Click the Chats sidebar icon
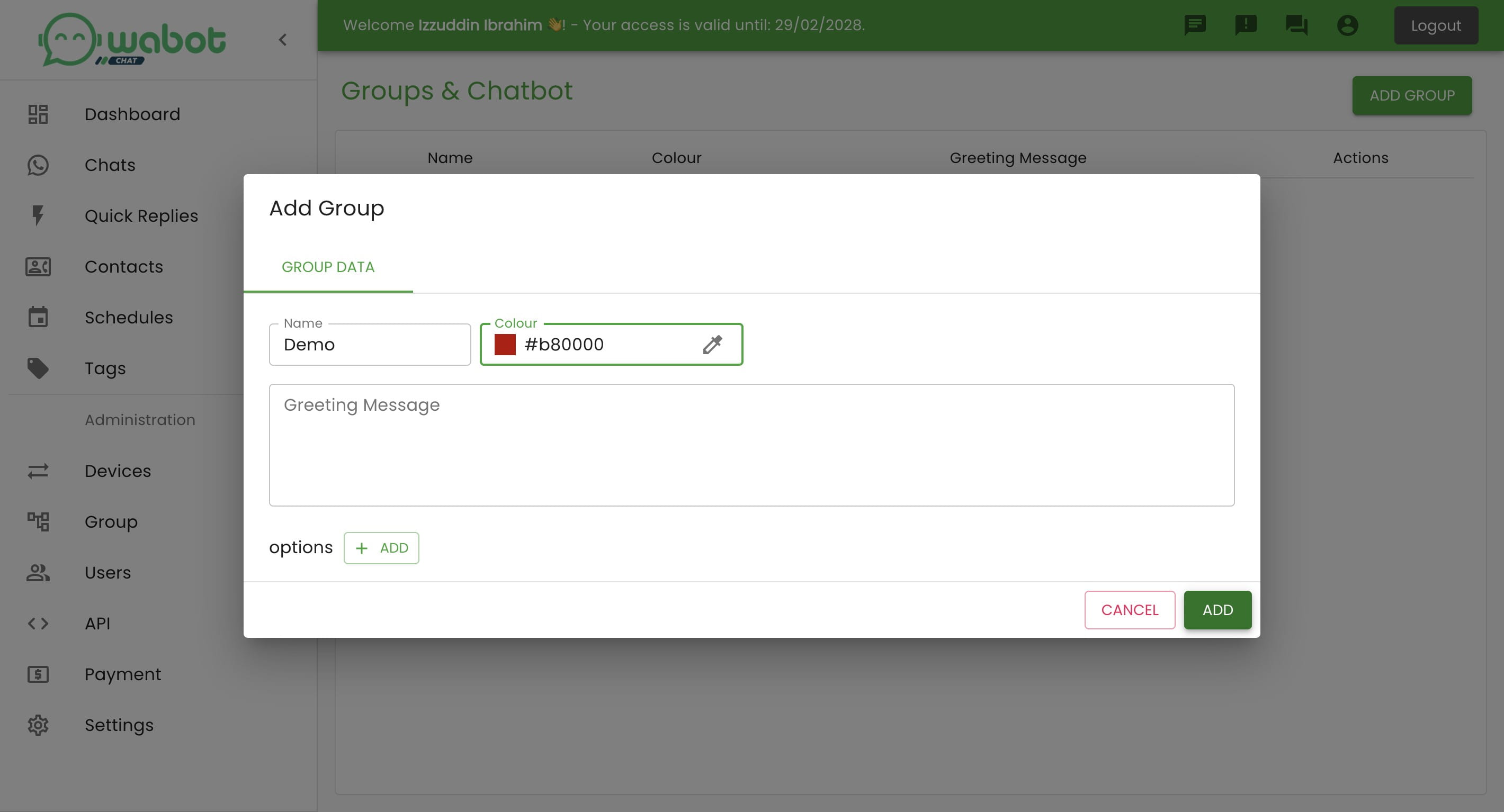The image size is (1504, 812). (37, 164)
